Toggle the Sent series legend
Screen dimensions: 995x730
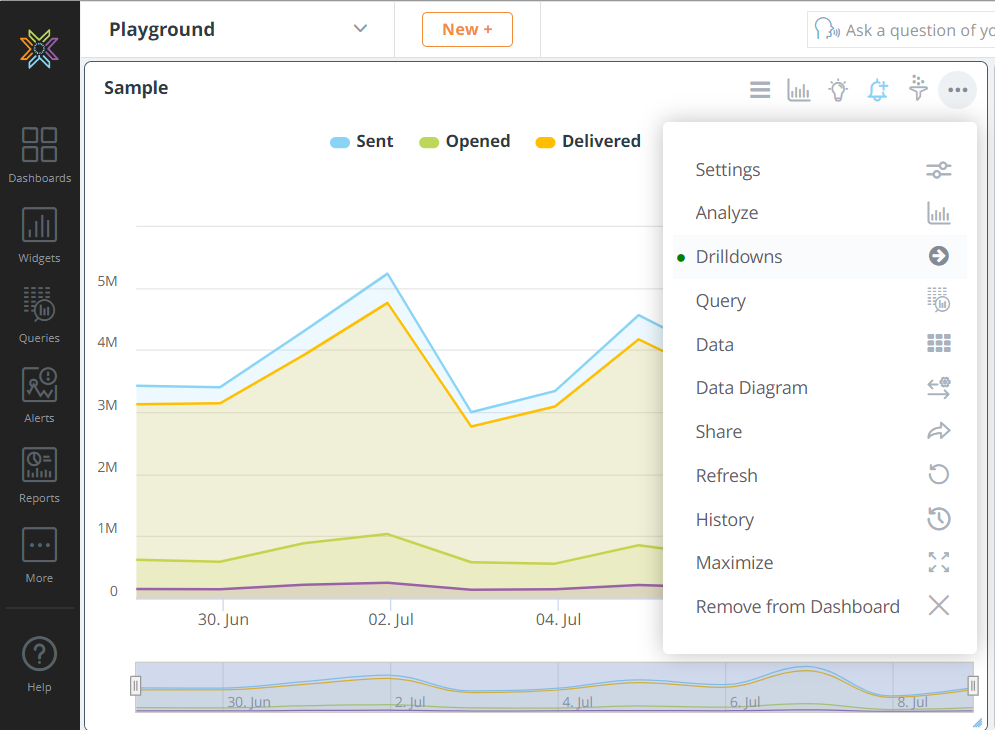[x=362, y=142]
